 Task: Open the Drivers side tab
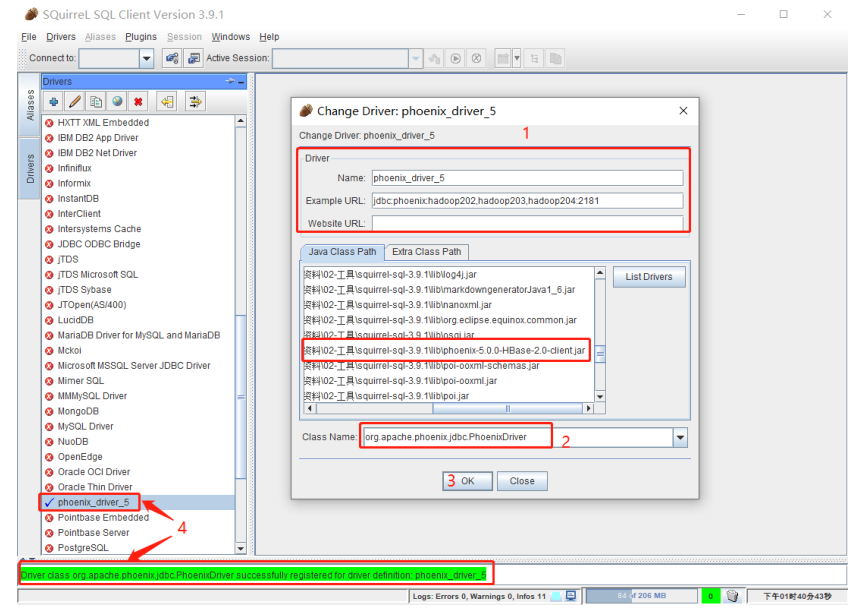pyautogui.click(x=30, y=168)
